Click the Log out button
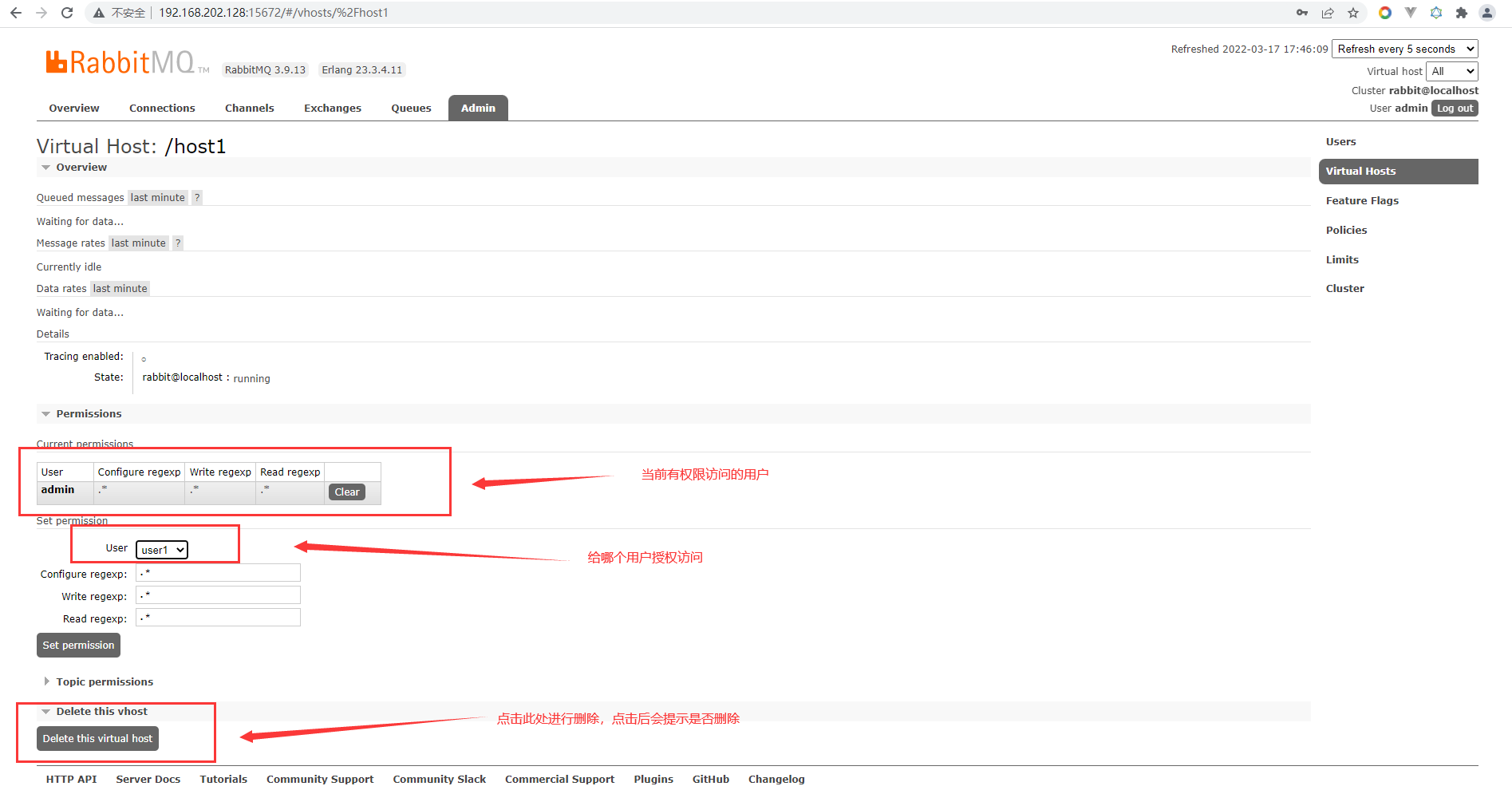This screenshot has width=1512, height=786. click(x=1455, y=109)
